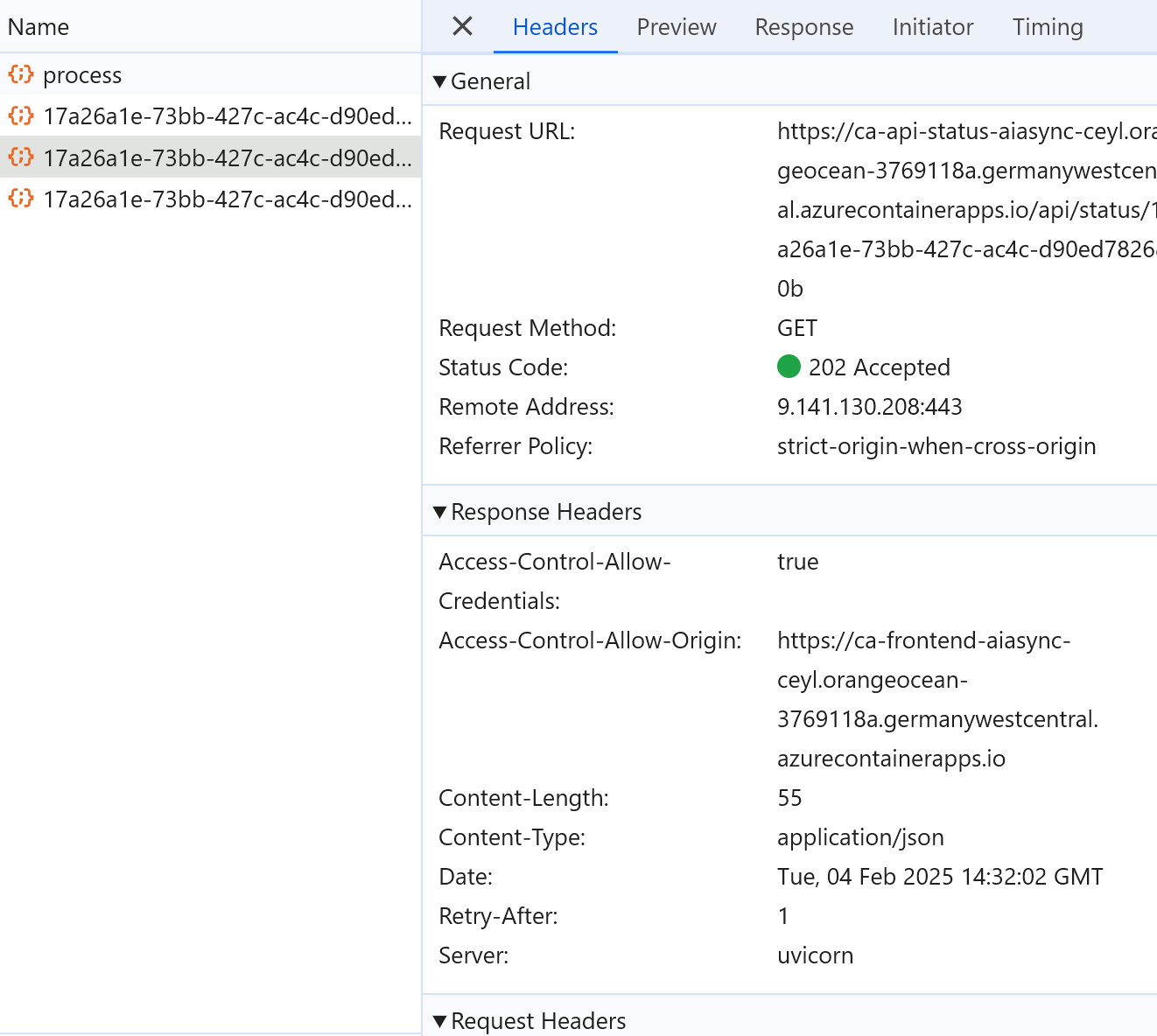The height and width of the screenshot is (1036, 1157).
Task: Open the Timing tab
Action: pos(1048,27)
